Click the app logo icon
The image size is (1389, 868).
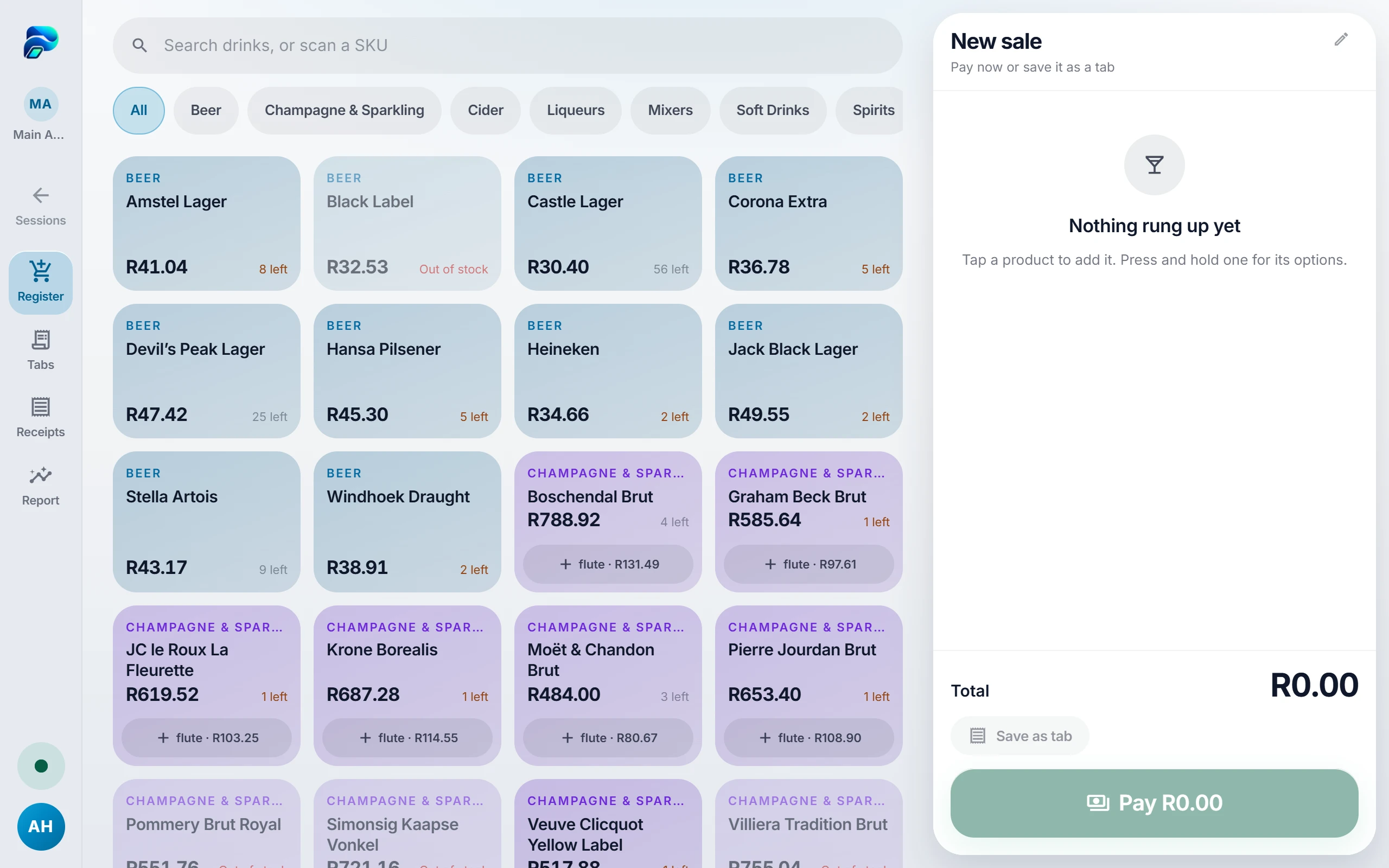click(x=41, y=42)
